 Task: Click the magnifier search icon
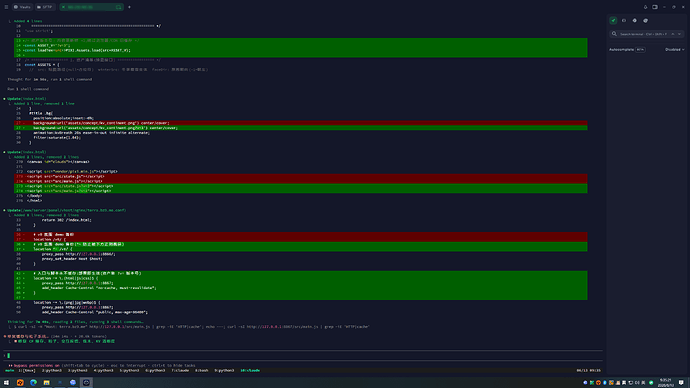click(x=614, y=34)
